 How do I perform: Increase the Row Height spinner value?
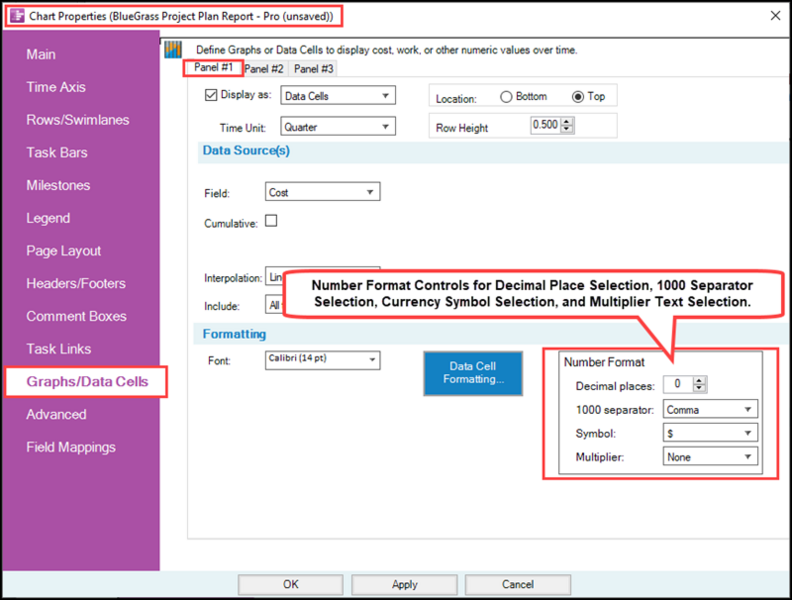pos(567,121)
